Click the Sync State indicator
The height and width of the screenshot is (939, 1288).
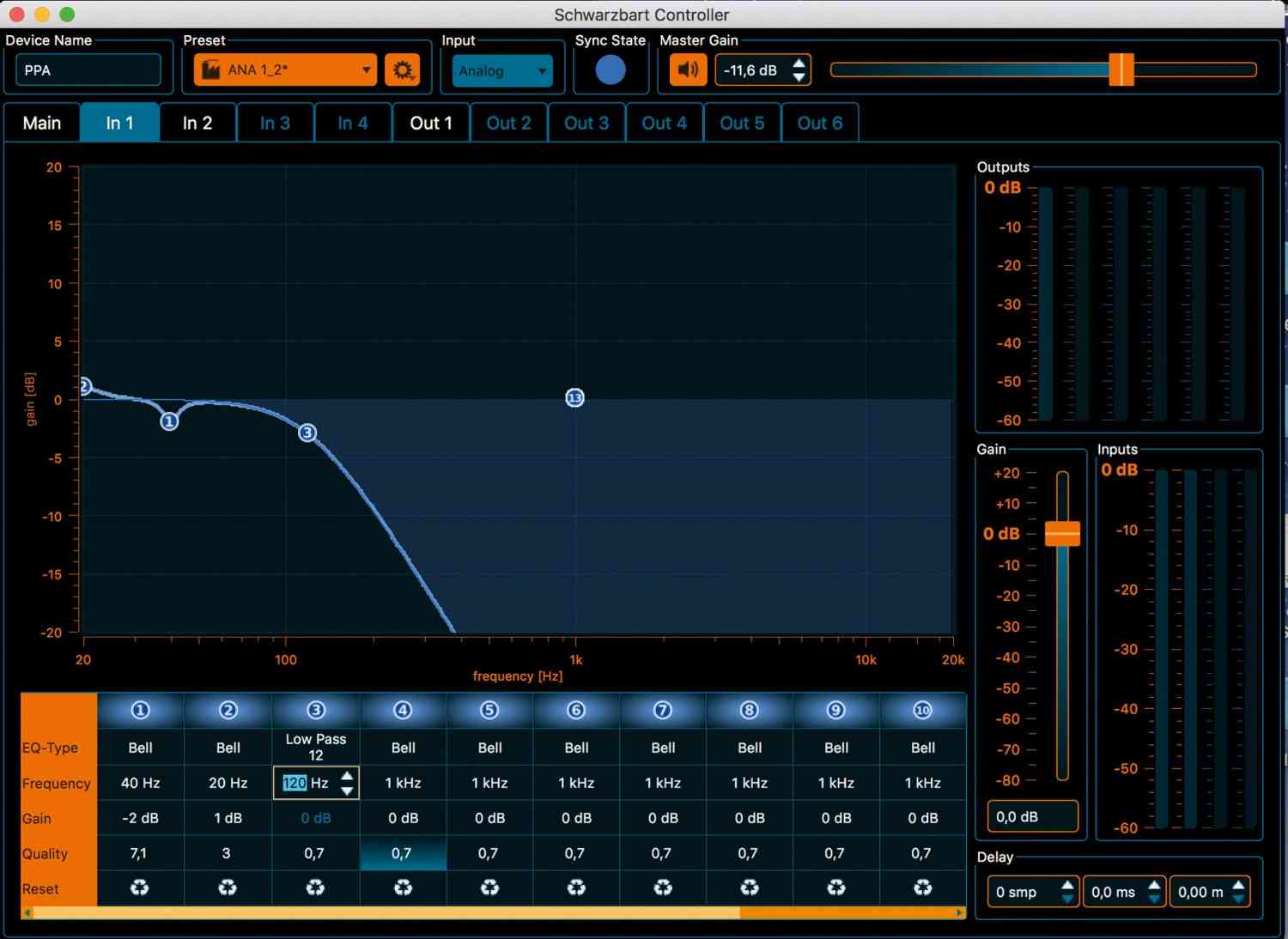pyautogui.click(x=611, y=70)
